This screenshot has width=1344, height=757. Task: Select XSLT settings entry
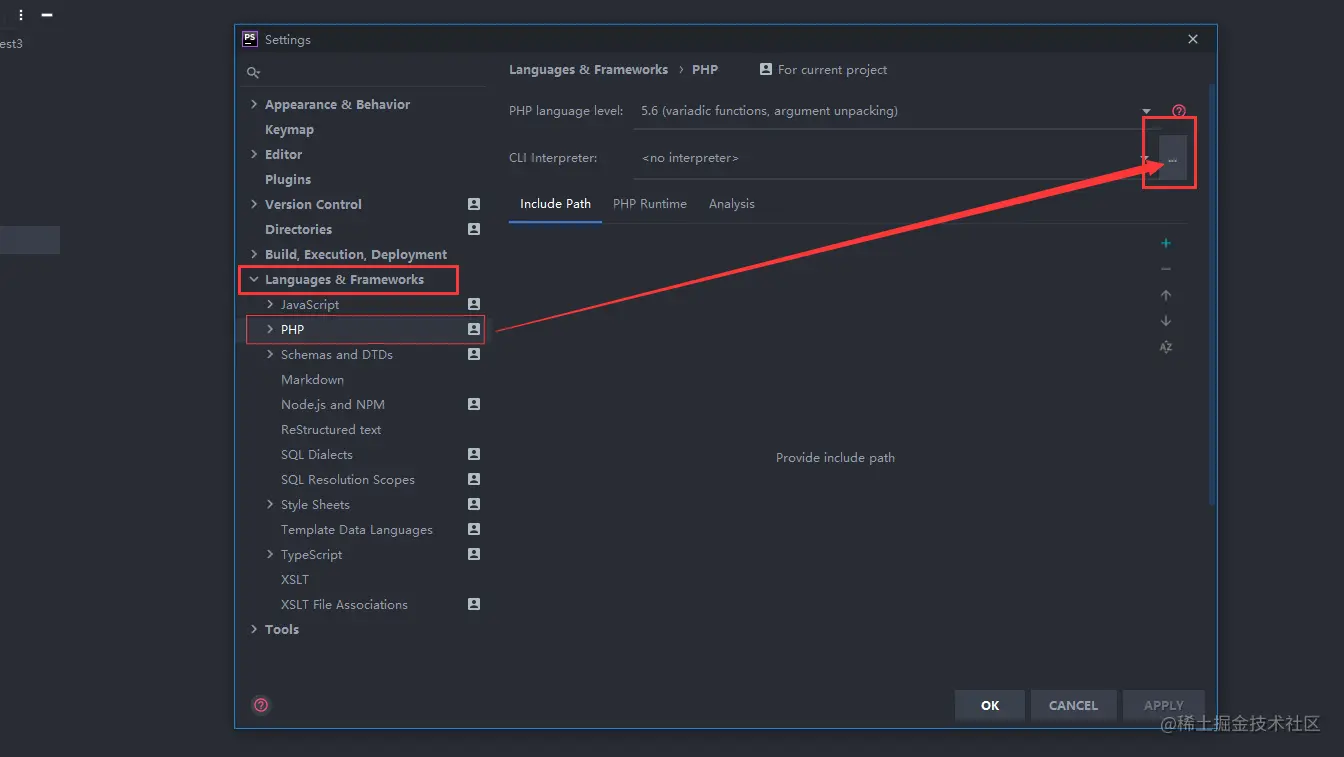(295, 579)
